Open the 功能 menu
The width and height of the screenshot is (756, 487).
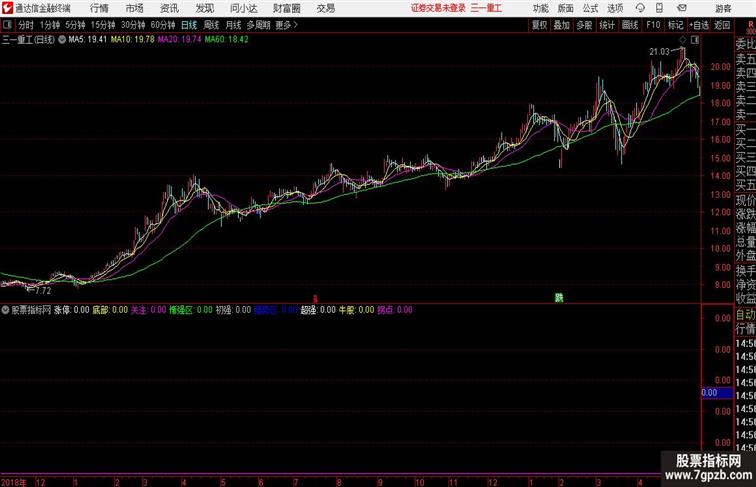(541, 8)
